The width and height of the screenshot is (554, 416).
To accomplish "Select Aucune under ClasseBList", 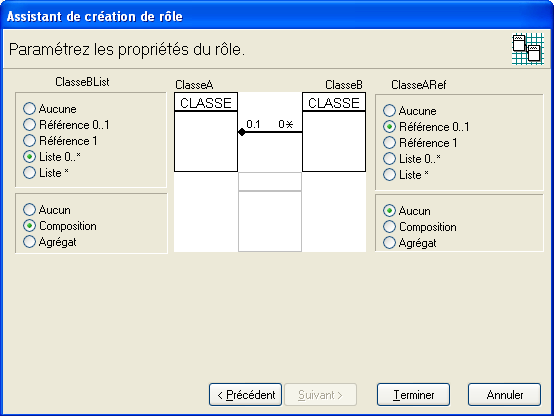I will pos(50,109).
